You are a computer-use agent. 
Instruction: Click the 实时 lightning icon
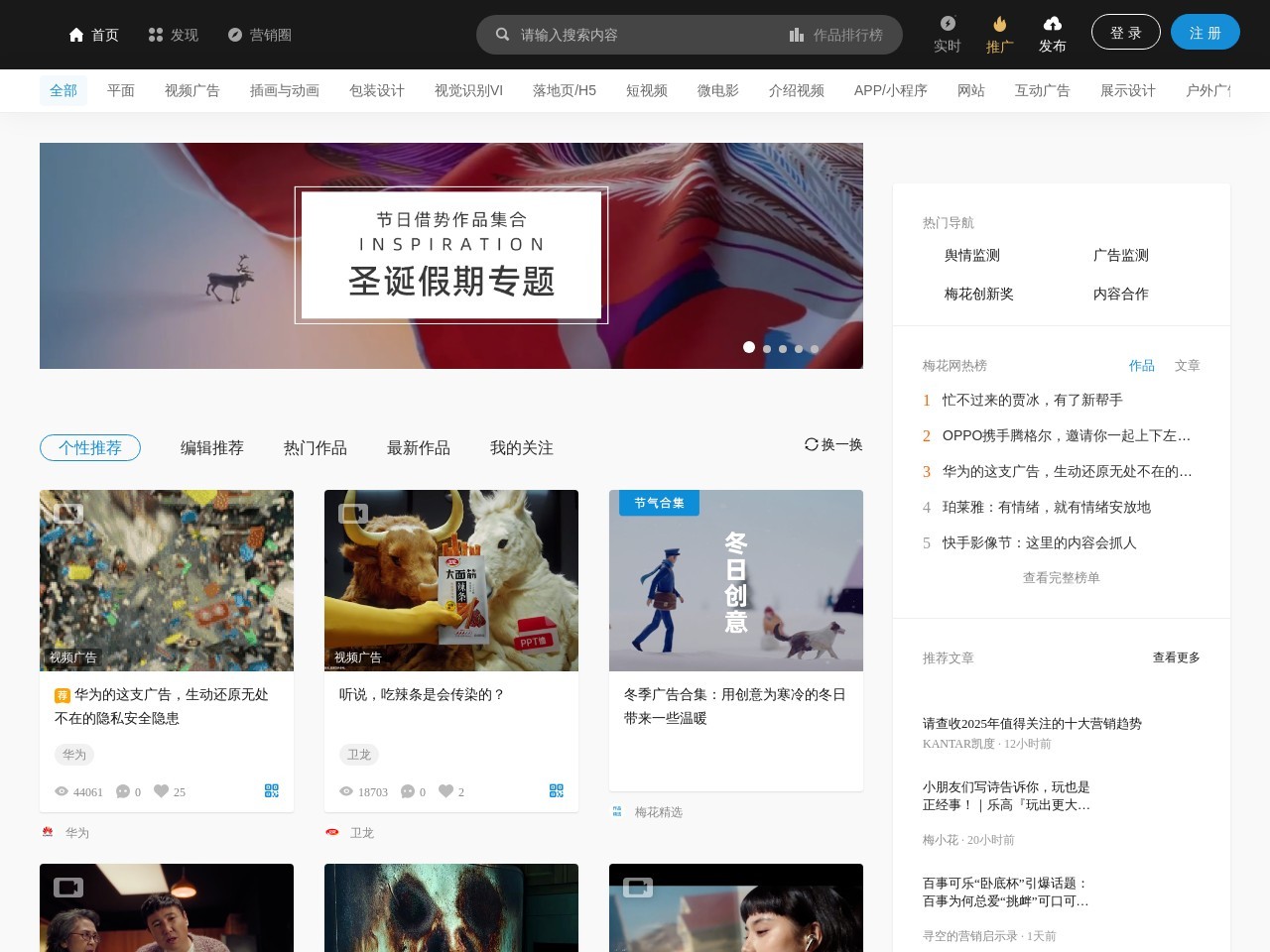tap(948, 24)
